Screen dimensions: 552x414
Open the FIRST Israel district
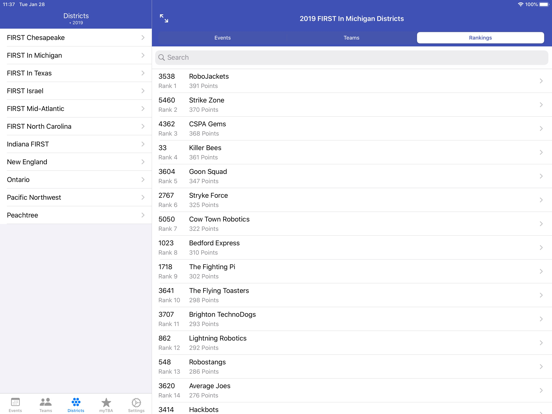click(76, 91)
